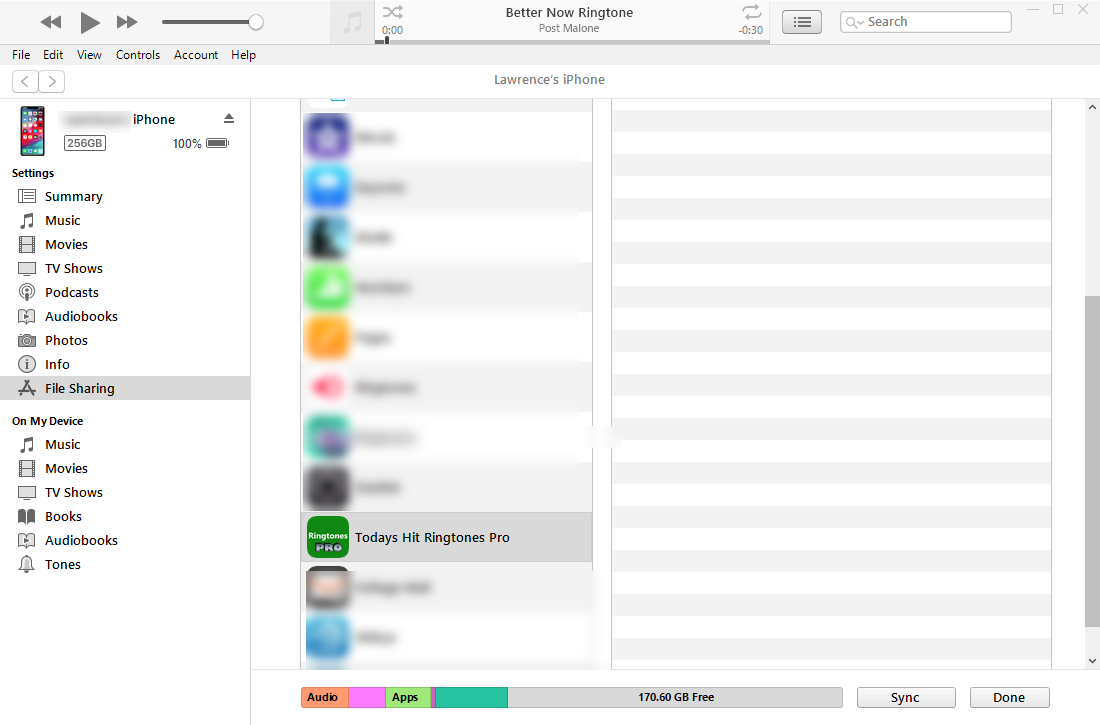Open the Summary settings page
This screenshot has width=1100, height=725.
[125, 197]
